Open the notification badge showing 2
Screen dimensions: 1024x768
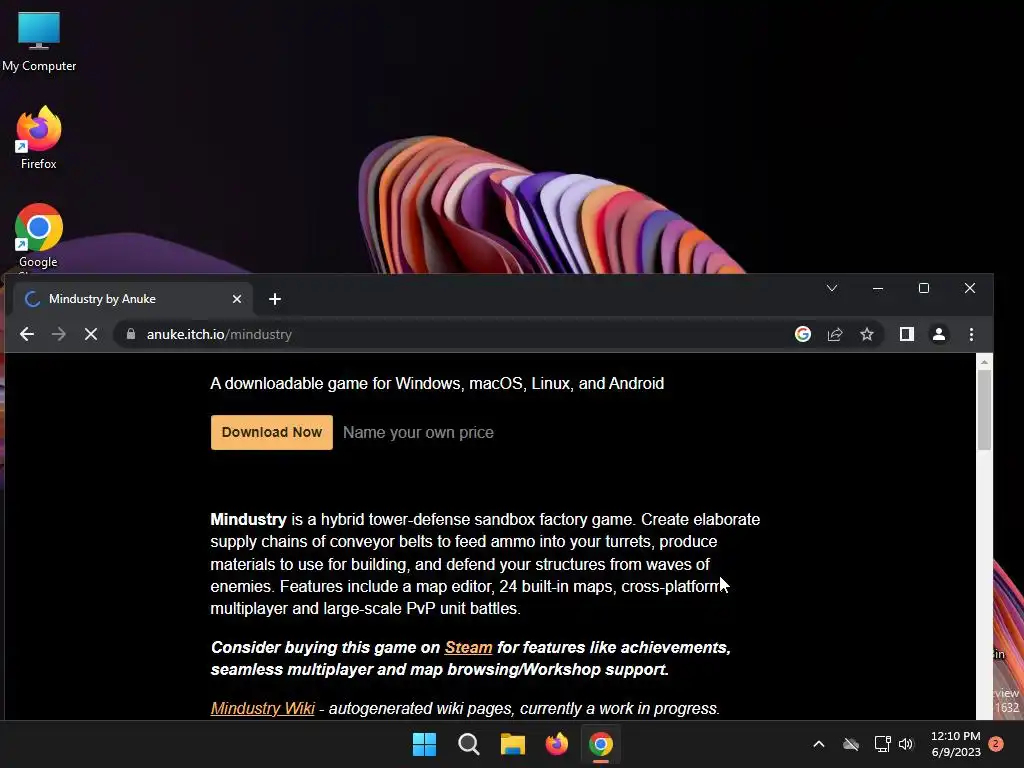[996, 744]
